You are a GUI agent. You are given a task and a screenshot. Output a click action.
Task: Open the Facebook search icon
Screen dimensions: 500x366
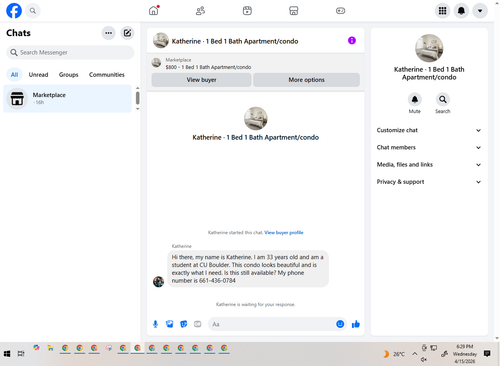click(x=33, y=11)
